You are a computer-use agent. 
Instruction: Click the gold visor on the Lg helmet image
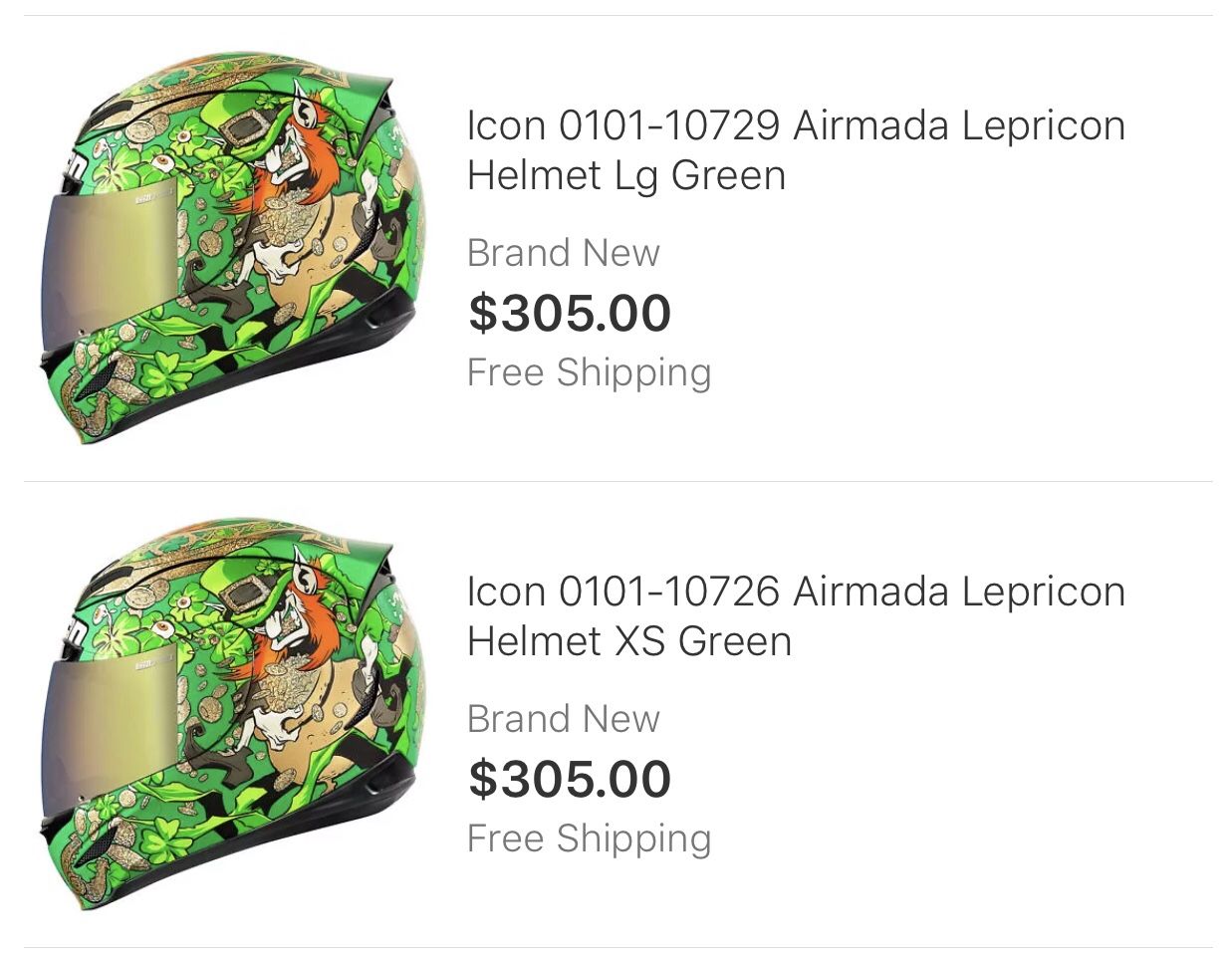point(110,264)
